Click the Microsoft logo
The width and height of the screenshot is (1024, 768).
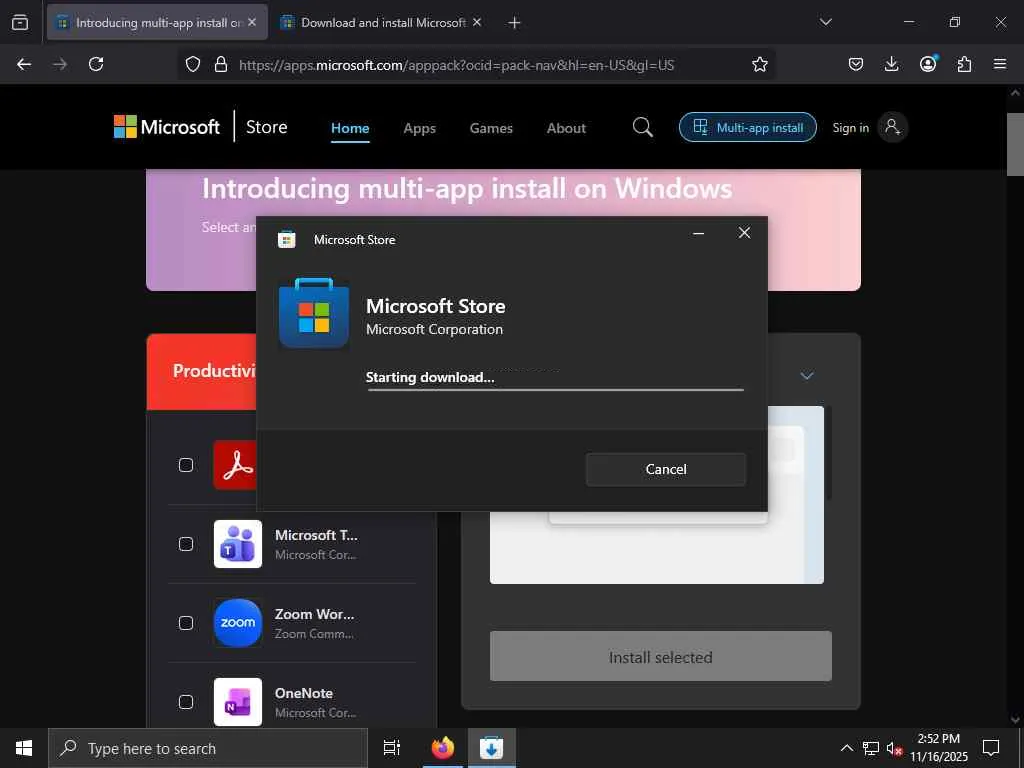(167, 127)
